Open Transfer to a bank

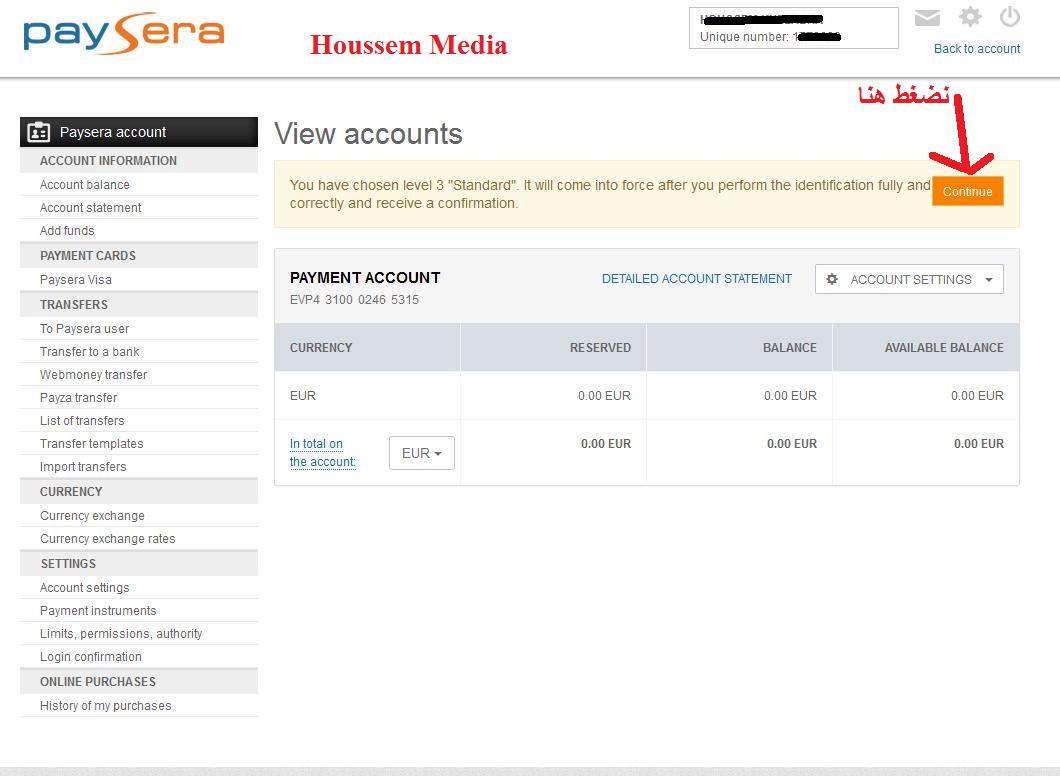(89, 351)
